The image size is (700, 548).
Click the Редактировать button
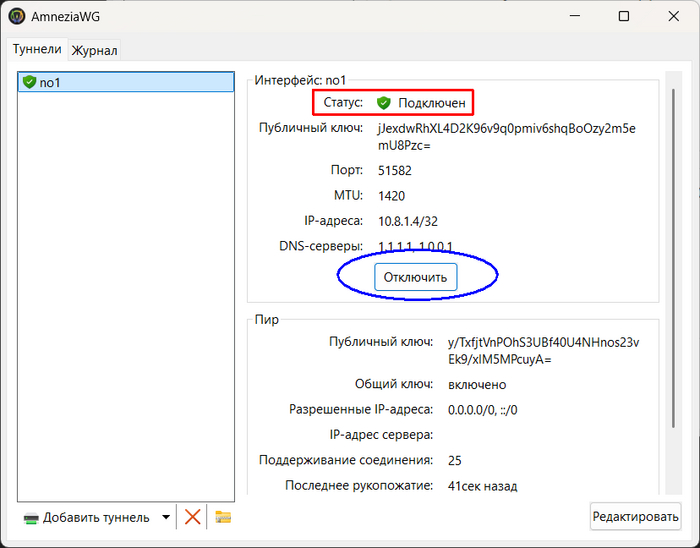(636, 516)
